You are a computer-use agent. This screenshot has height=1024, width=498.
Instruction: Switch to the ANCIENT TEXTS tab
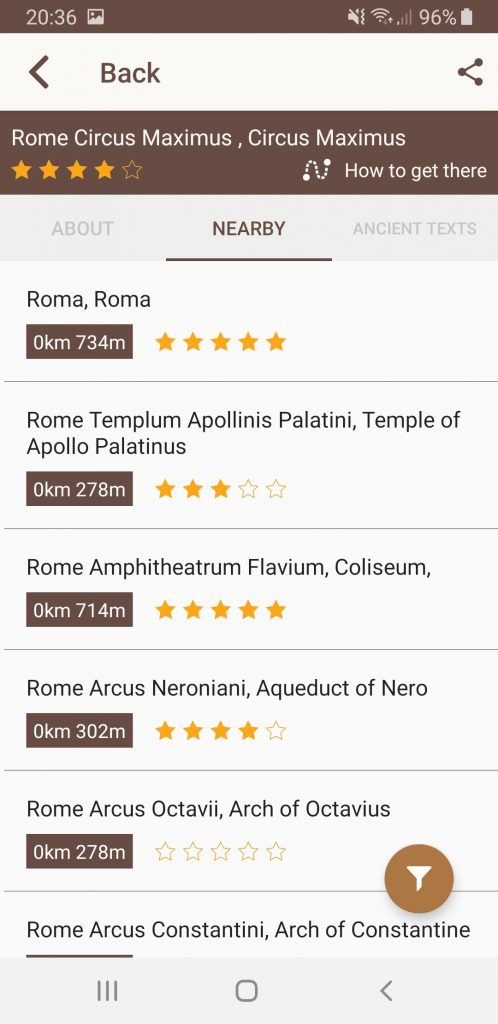coord(414,229)
